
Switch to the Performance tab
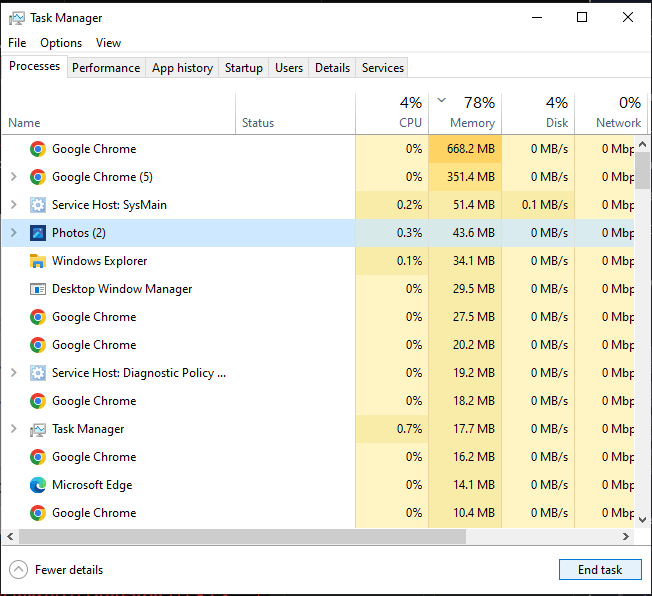tap(106, 68)
